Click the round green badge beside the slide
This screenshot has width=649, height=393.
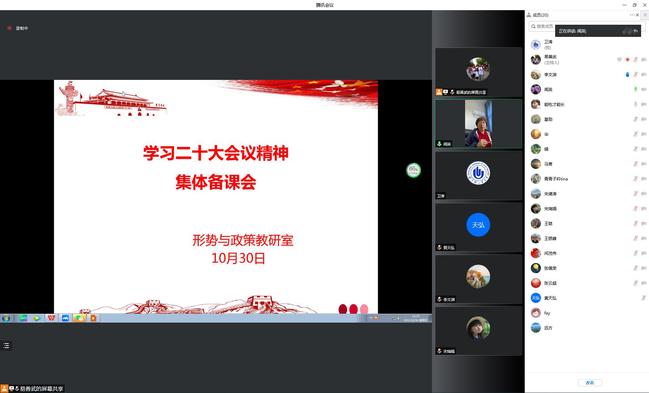click(413, 170)
